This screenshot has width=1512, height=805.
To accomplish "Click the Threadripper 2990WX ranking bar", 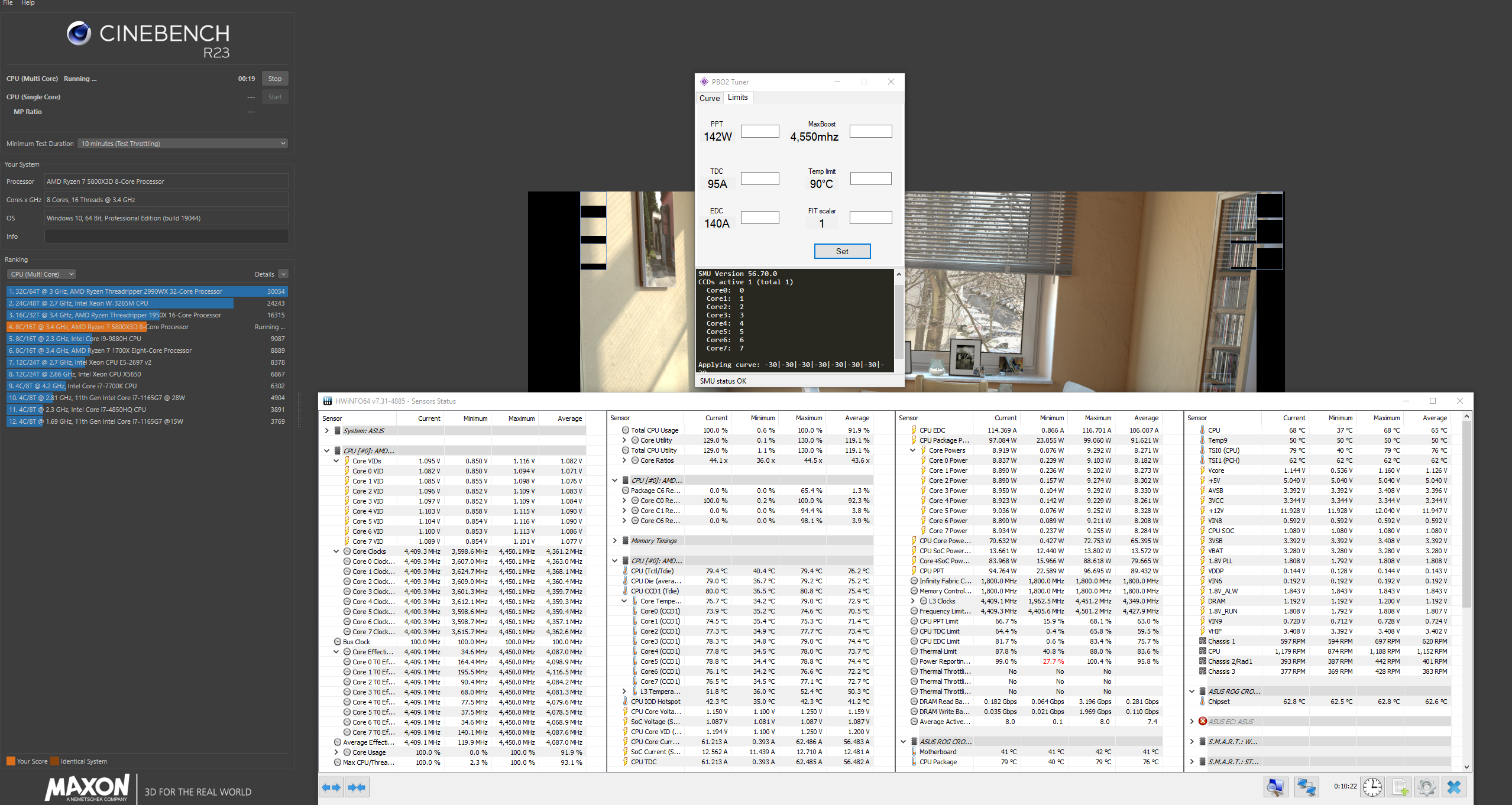I will (x=147, y=291).
